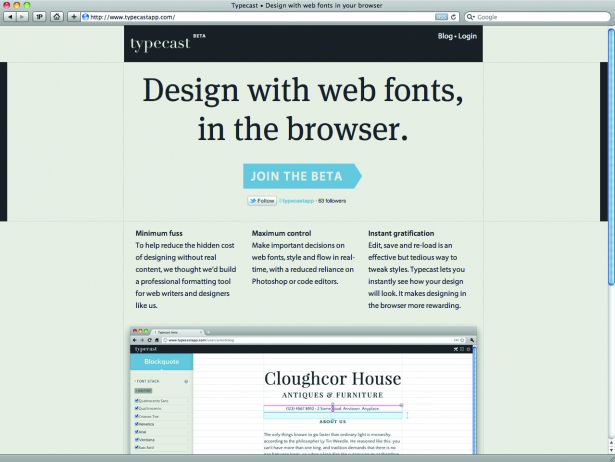Click the "Instant gratification" heading
Screen dimensions: 615x462
(401, 233)
